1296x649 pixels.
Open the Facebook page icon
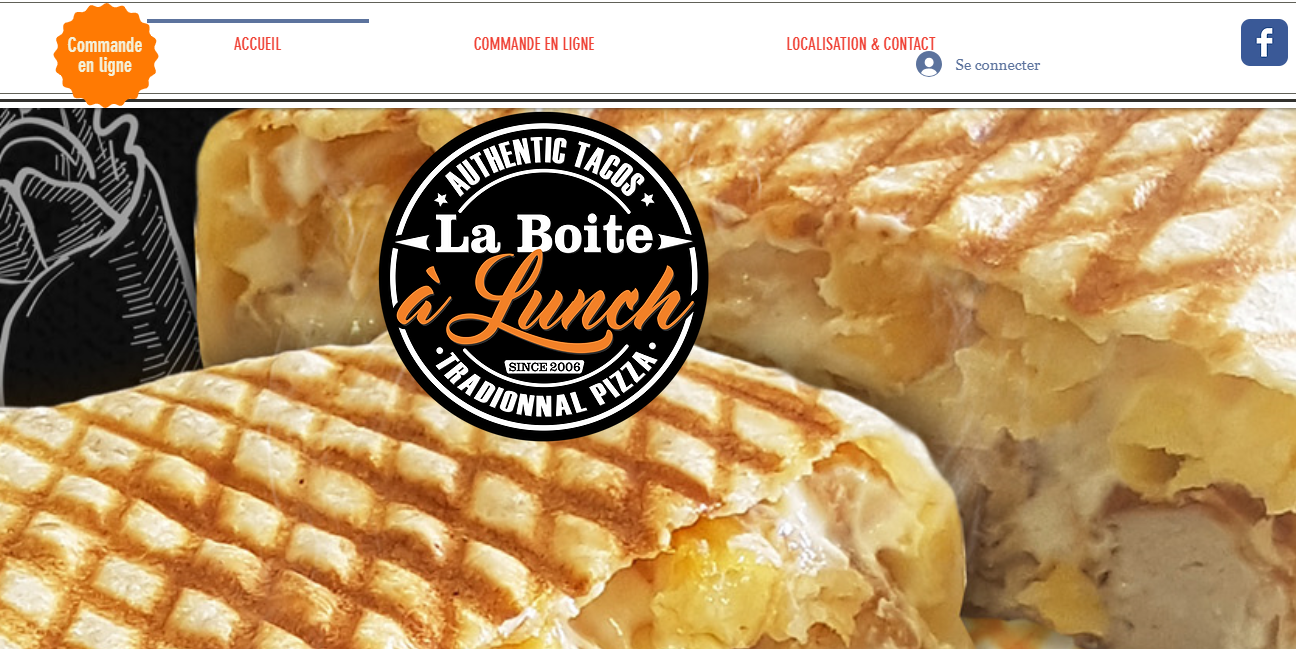click(1264, 42)
